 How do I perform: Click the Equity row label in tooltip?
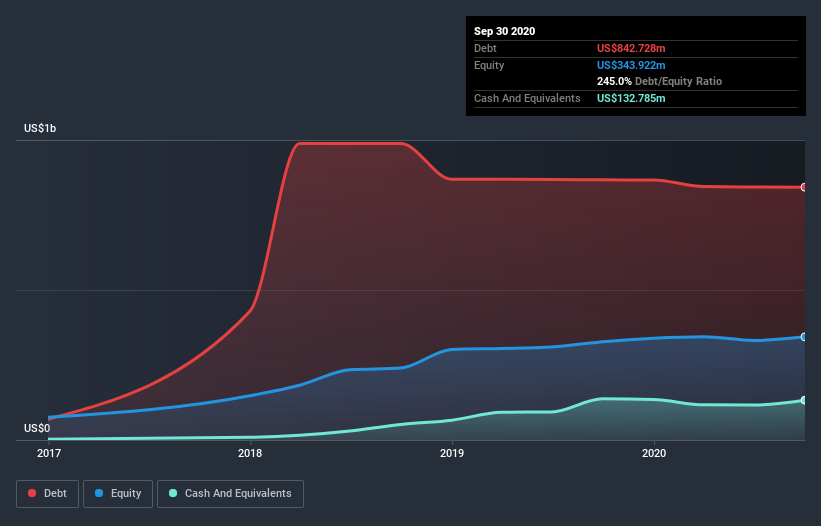tap(489, 65)
